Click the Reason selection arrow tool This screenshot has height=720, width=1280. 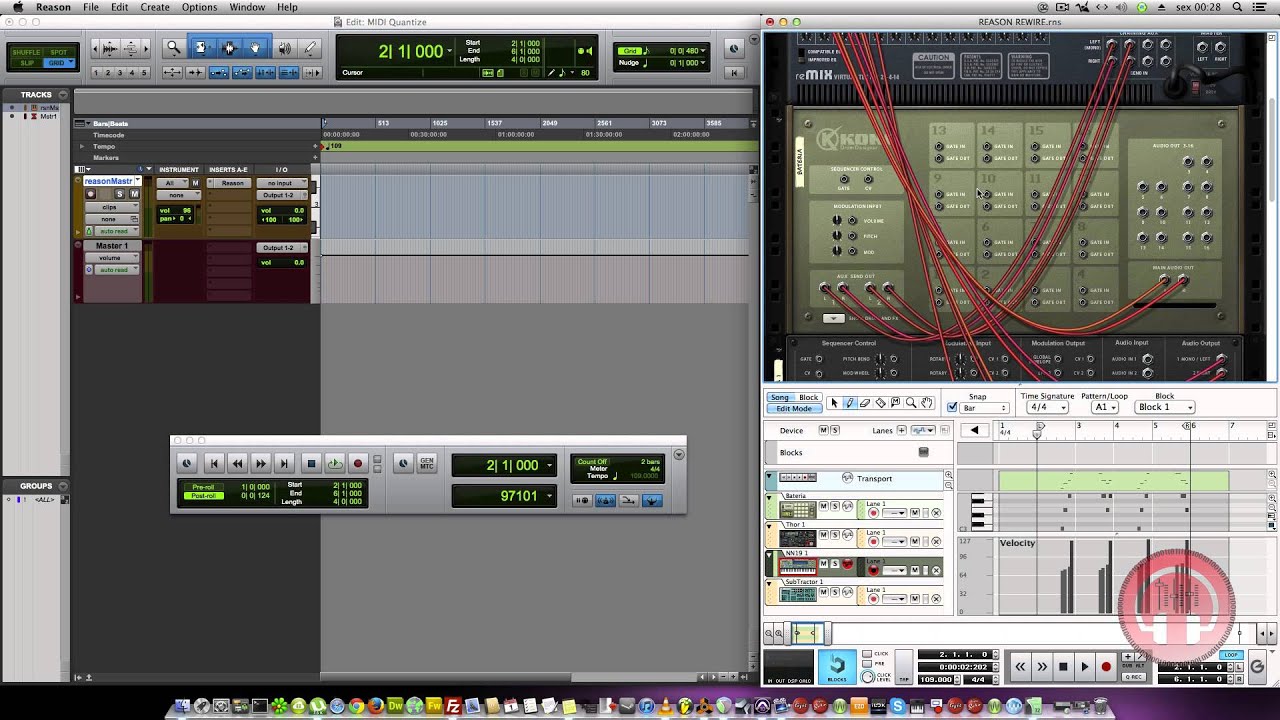835,403
